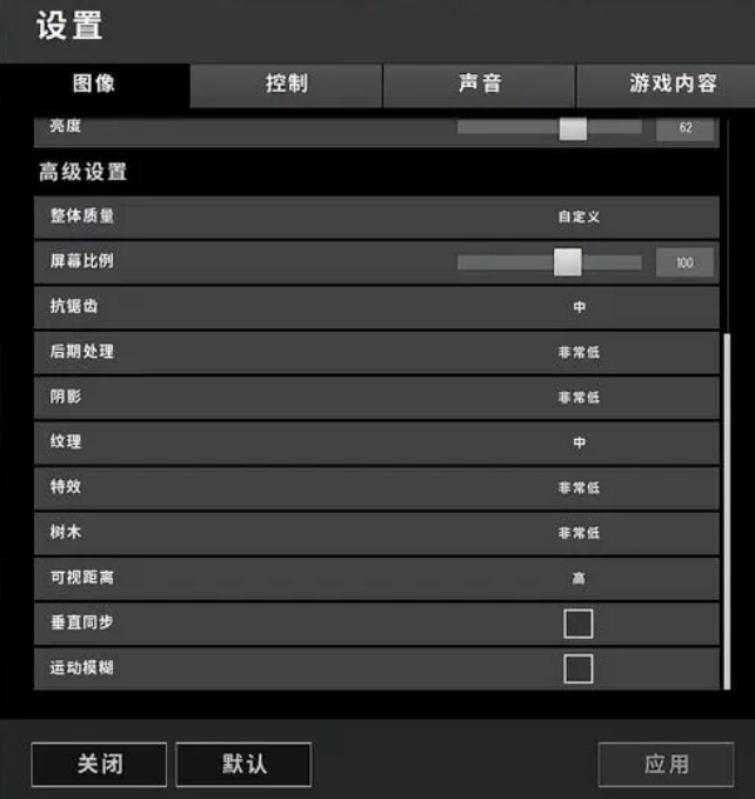Enable the 垂直同步 checkbox
Image resolution: width=755 pixels, height=799 pixels.
click(578, 623)
